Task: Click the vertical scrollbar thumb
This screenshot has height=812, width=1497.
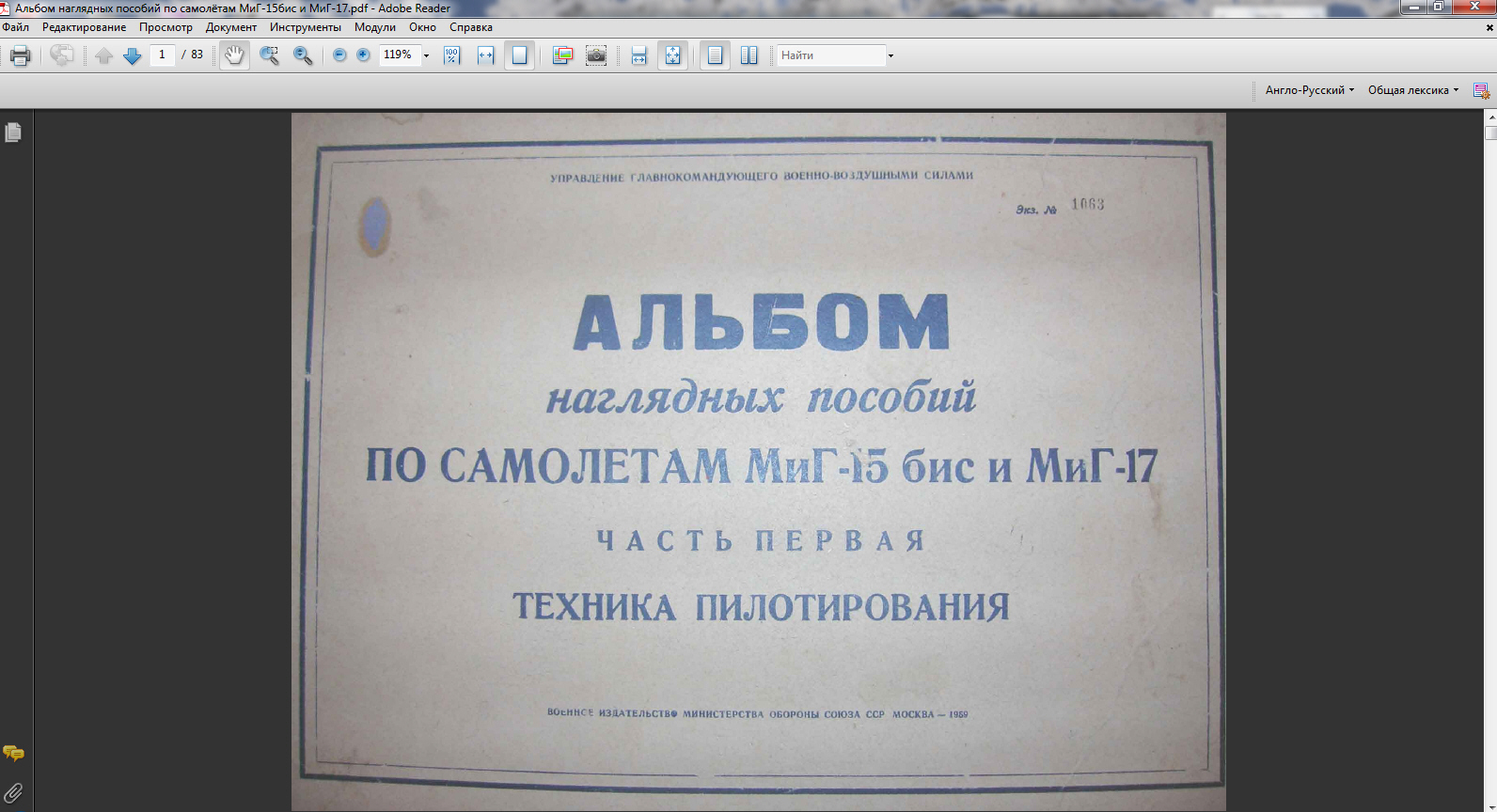Action: [1490, 133]
